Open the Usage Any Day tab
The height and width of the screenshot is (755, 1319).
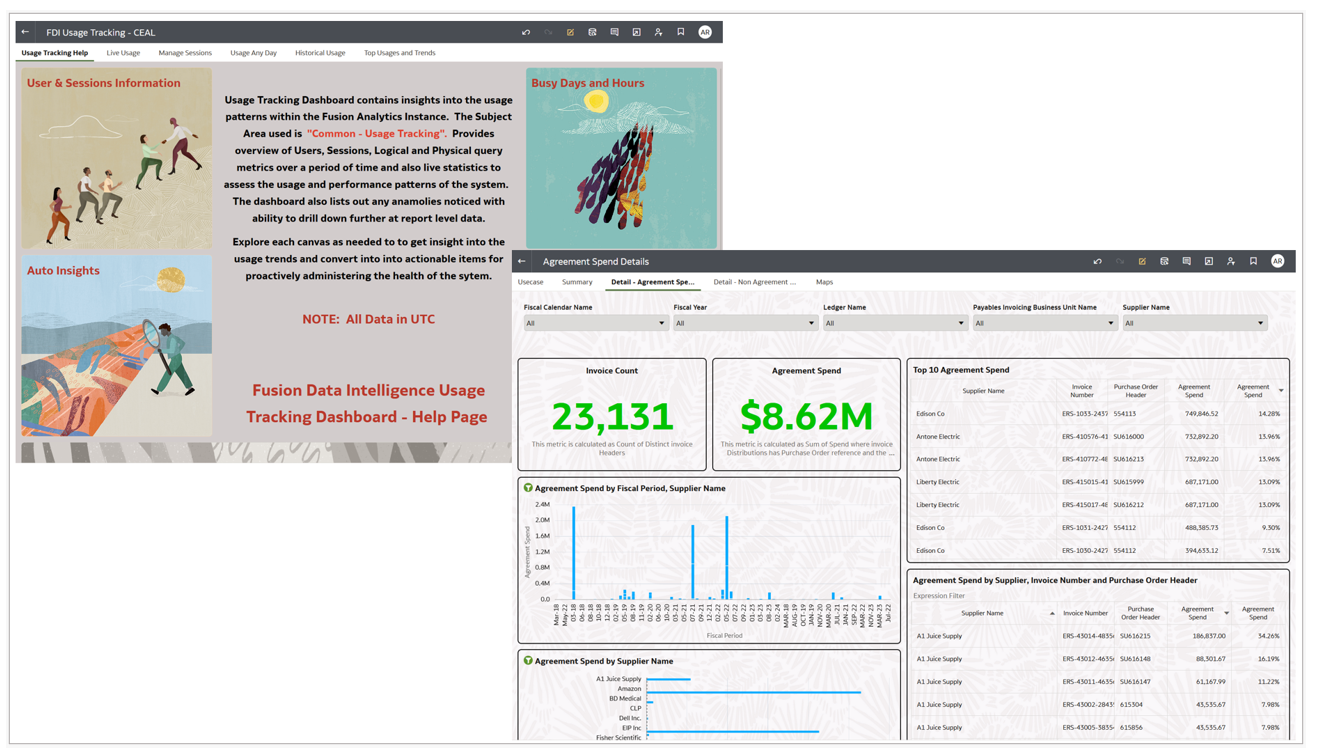[254, 53]
